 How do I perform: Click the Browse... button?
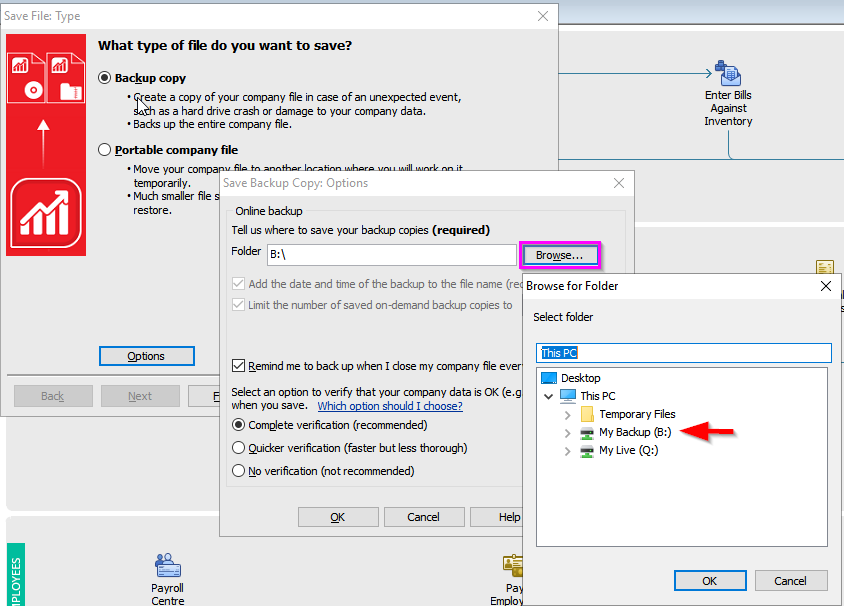tap(559, 255)
